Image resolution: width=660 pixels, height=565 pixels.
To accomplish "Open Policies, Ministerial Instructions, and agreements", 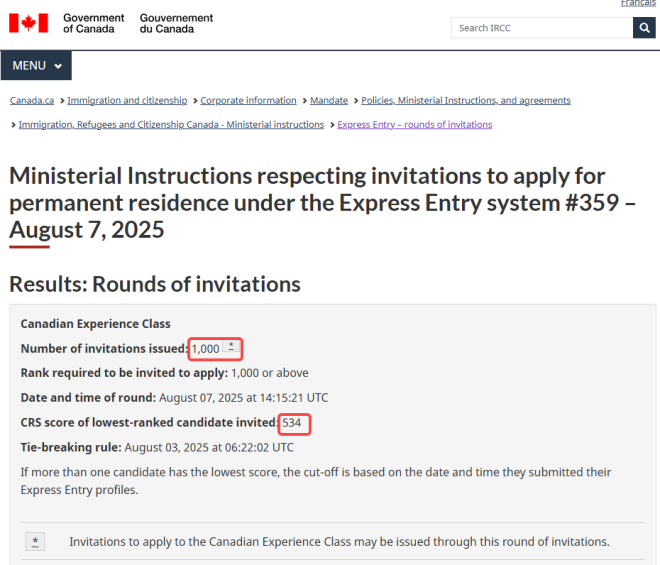I will point(466,101).
